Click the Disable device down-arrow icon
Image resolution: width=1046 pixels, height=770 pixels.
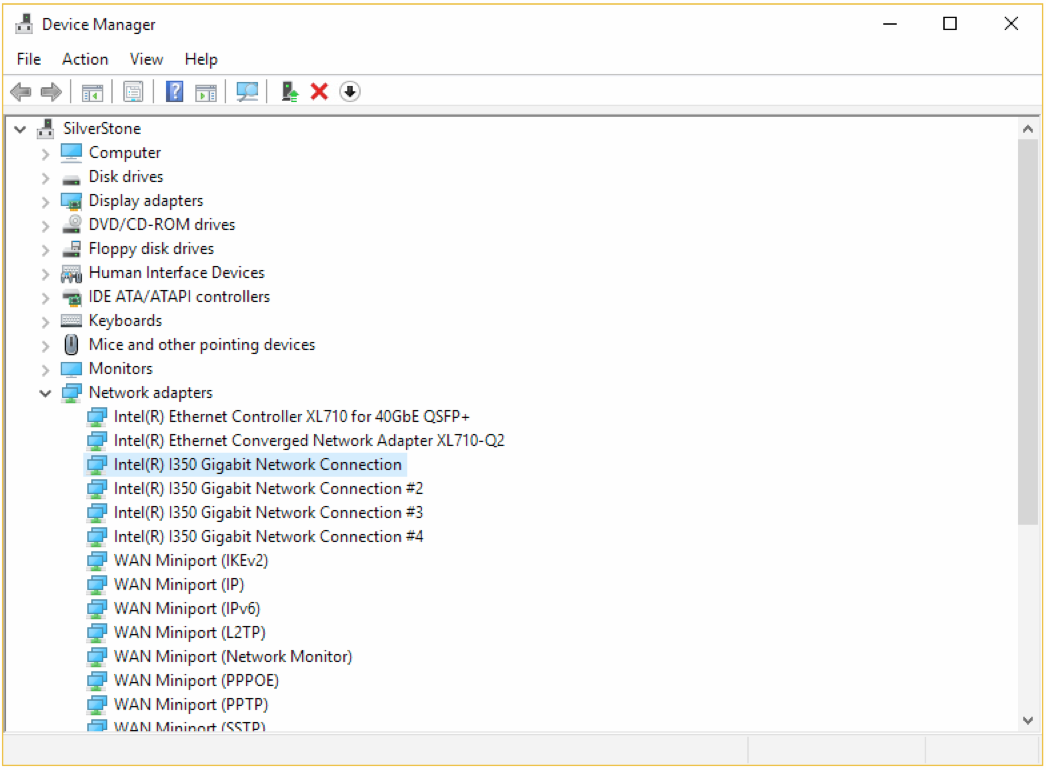coord(350,91)
